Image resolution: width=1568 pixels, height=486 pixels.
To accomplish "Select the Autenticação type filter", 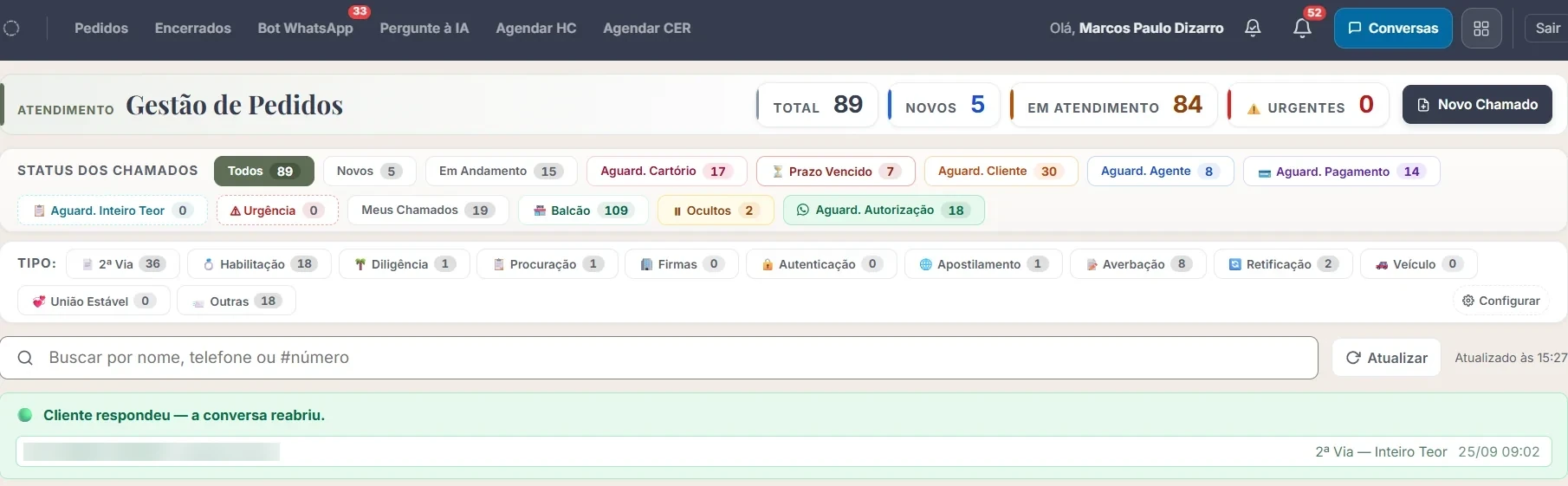I will [x=821, y=263].
